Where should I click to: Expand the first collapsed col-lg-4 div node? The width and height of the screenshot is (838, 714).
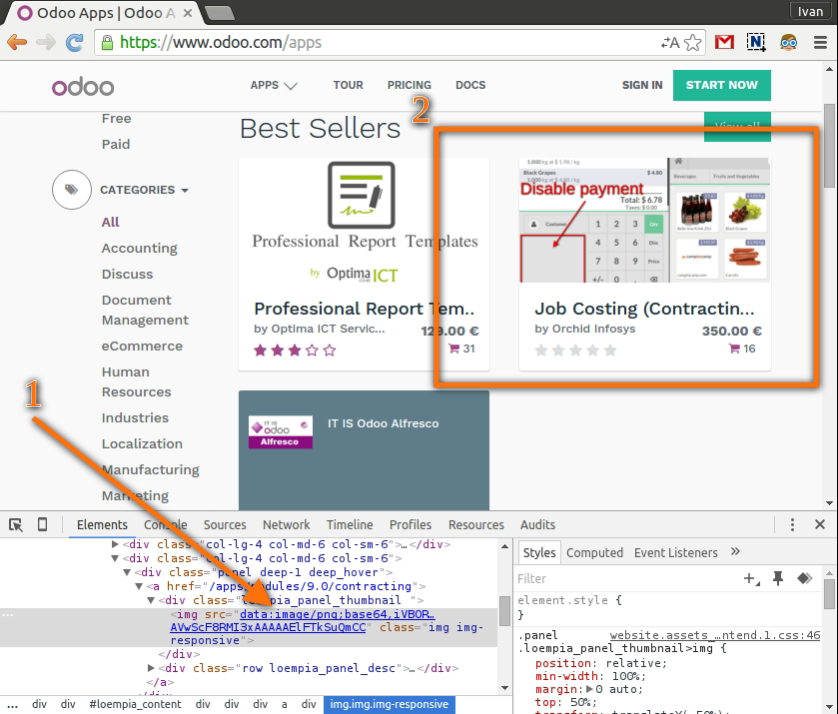(x=114, y=544)
